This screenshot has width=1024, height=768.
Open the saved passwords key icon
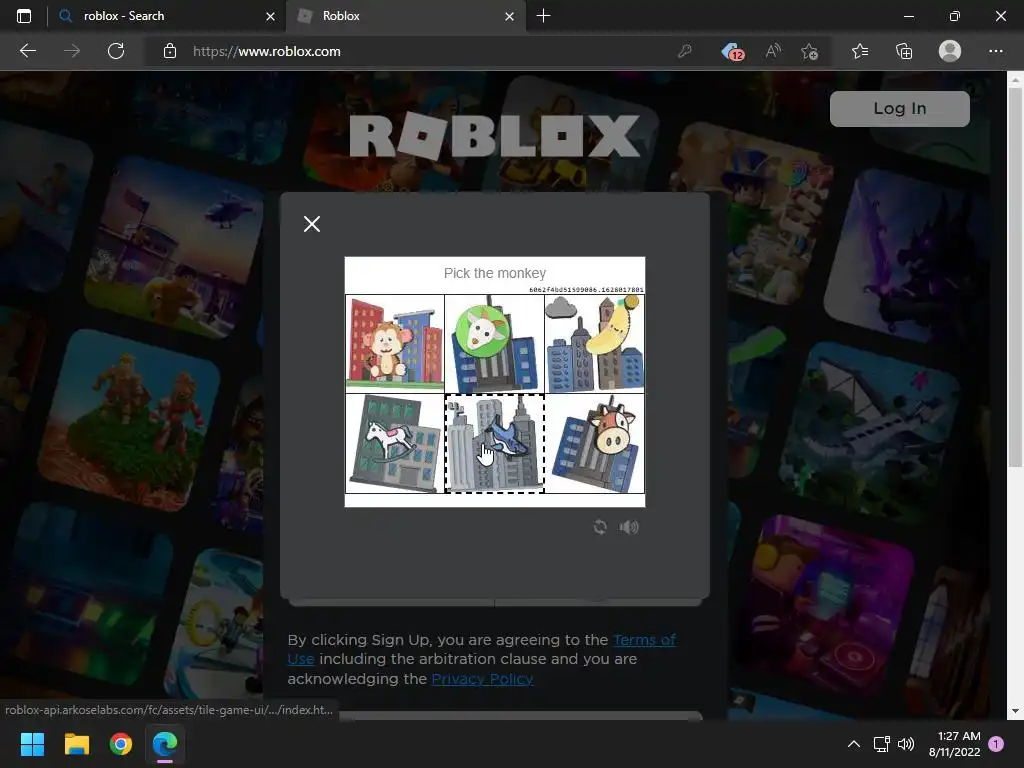coord(684,51)
